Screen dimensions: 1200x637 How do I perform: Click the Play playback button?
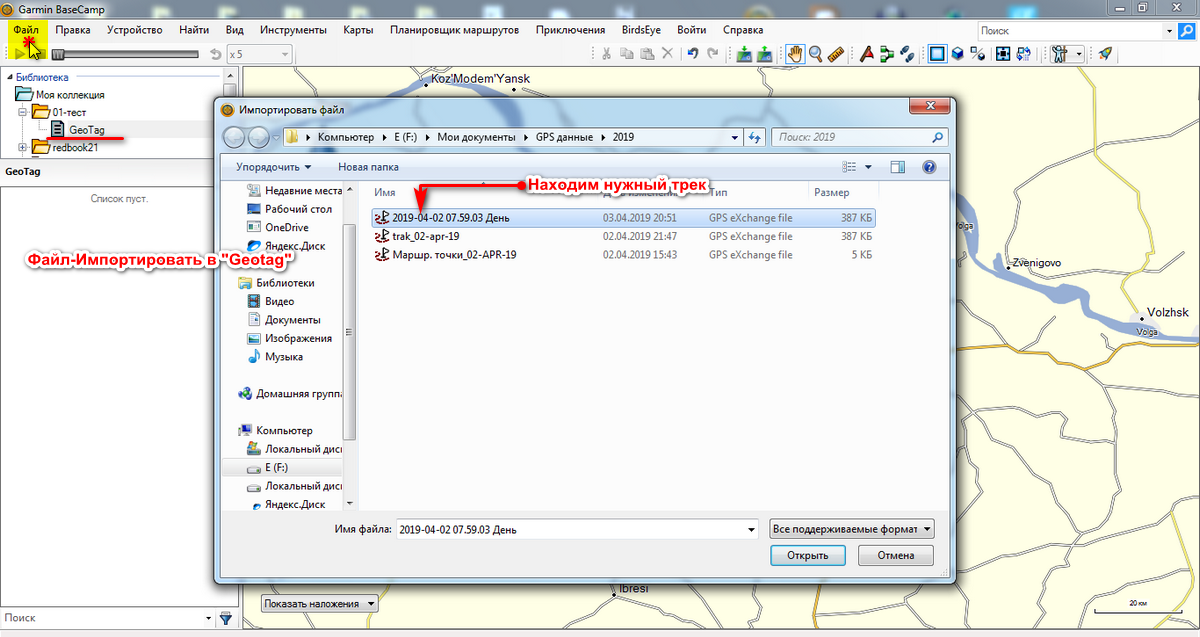[20, 54]
